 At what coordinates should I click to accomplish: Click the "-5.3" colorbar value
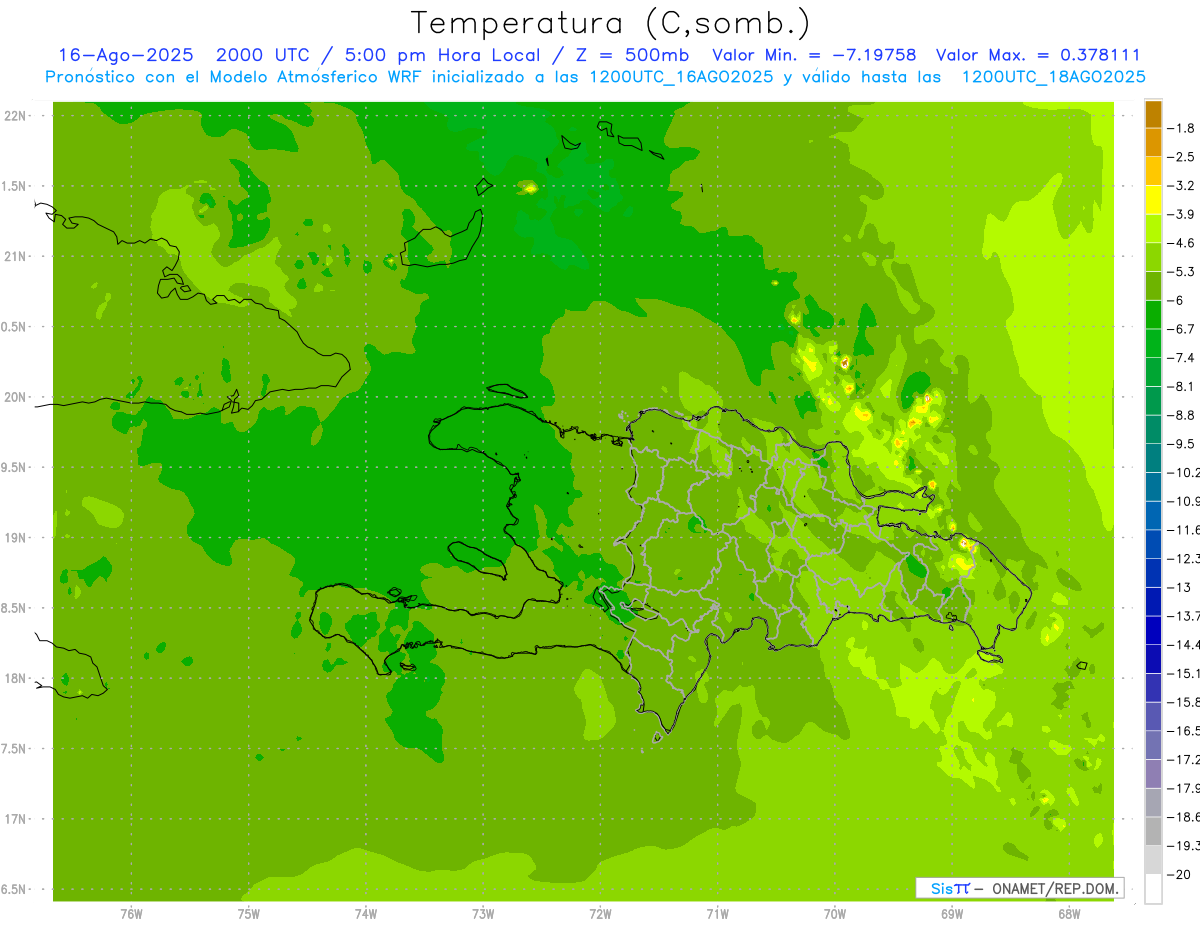coord(1183,272)
